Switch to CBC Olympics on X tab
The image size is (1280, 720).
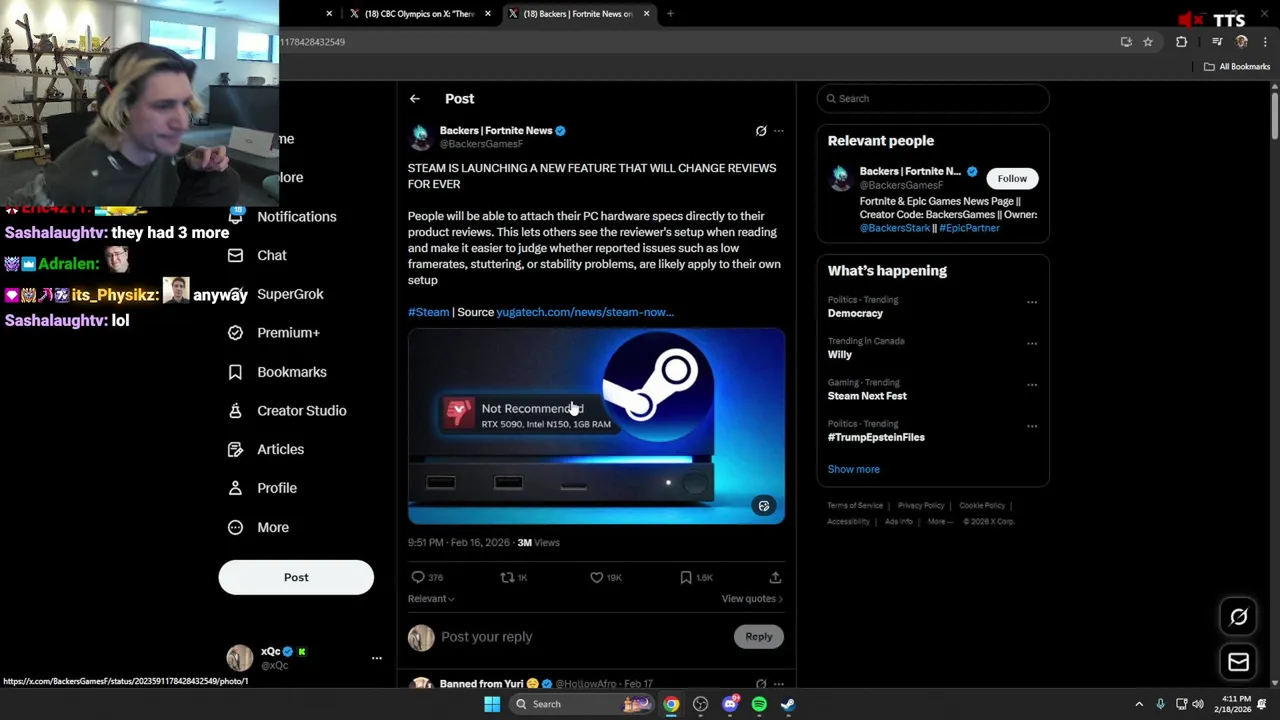(418, 14)
